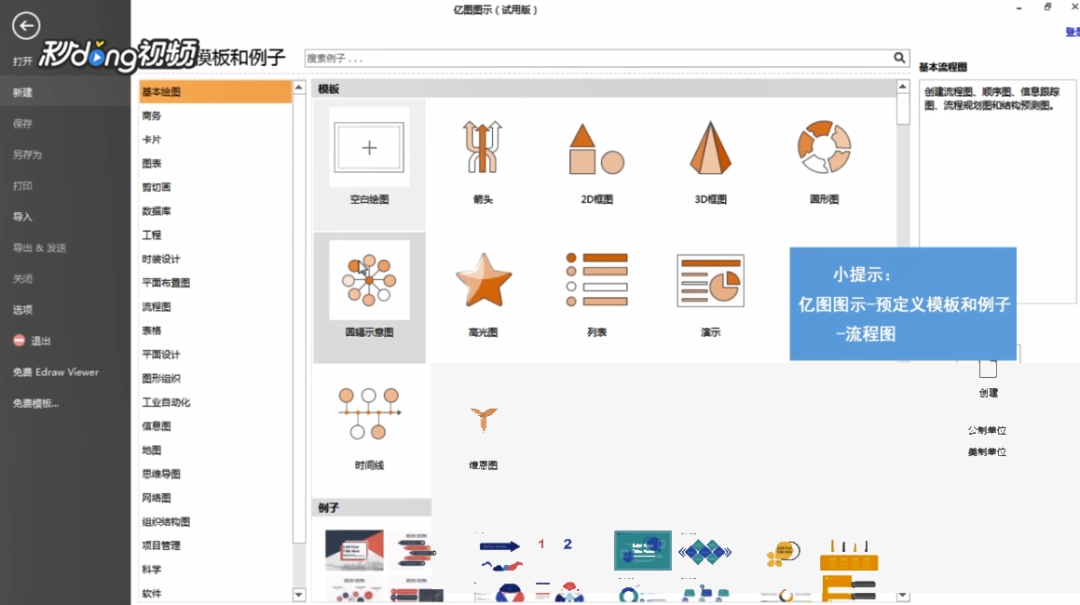Viewport: 1080px width, 605px height.
Task: Click the red 退出 exit icon
Action: pyautogui.click(x=19, y=340)
